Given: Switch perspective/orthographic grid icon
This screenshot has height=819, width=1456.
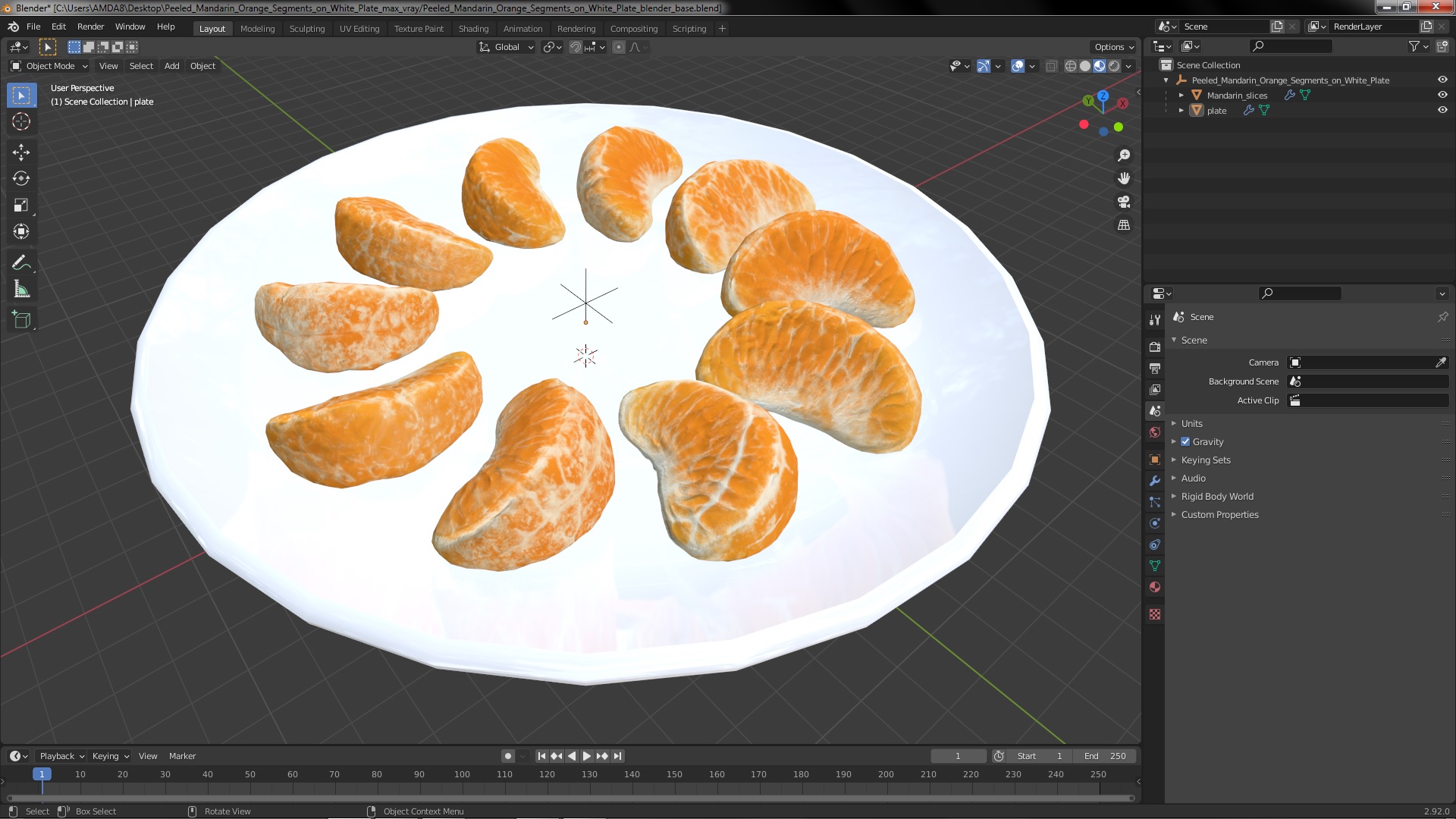Looking at the screenshot, I should 1124,225.
